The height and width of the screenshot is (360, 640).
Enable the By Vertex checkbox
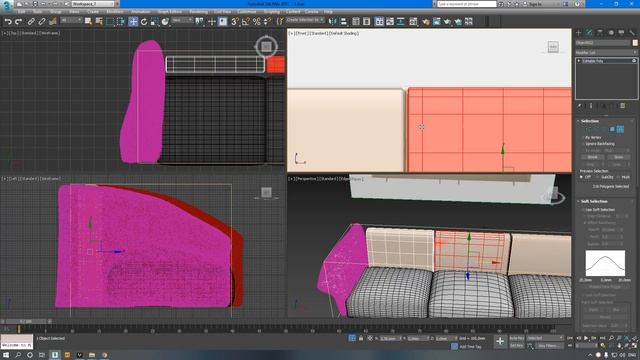(583, 138)
